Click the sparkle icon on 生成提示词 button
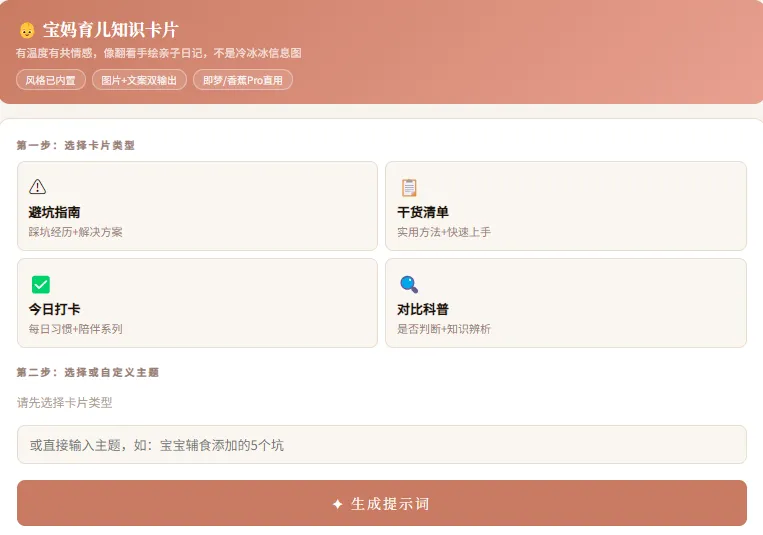The image size is (763, 535). pos(337,504)
